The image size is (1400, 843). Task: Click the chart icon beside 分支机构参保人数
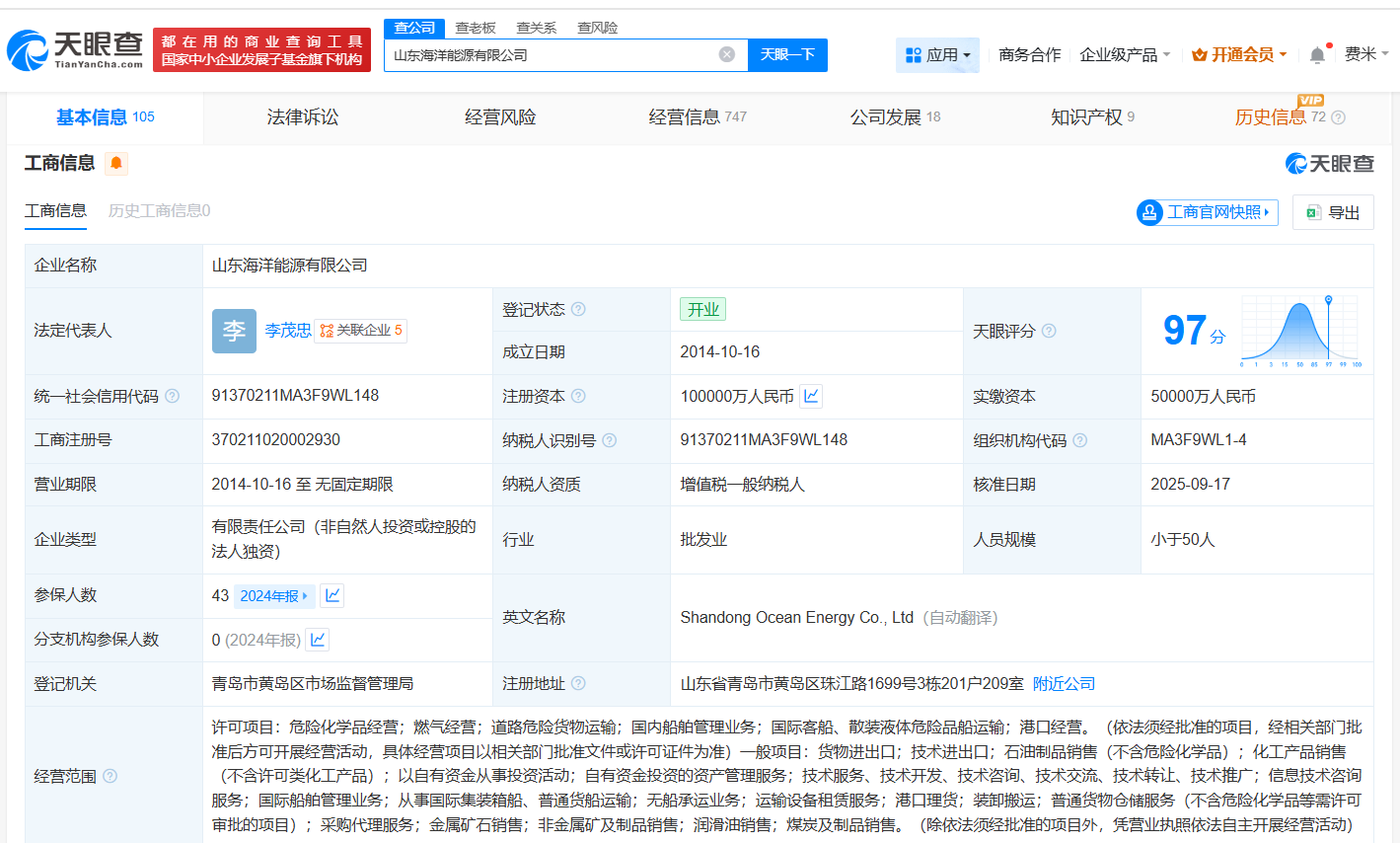click(x=317, y=640)
